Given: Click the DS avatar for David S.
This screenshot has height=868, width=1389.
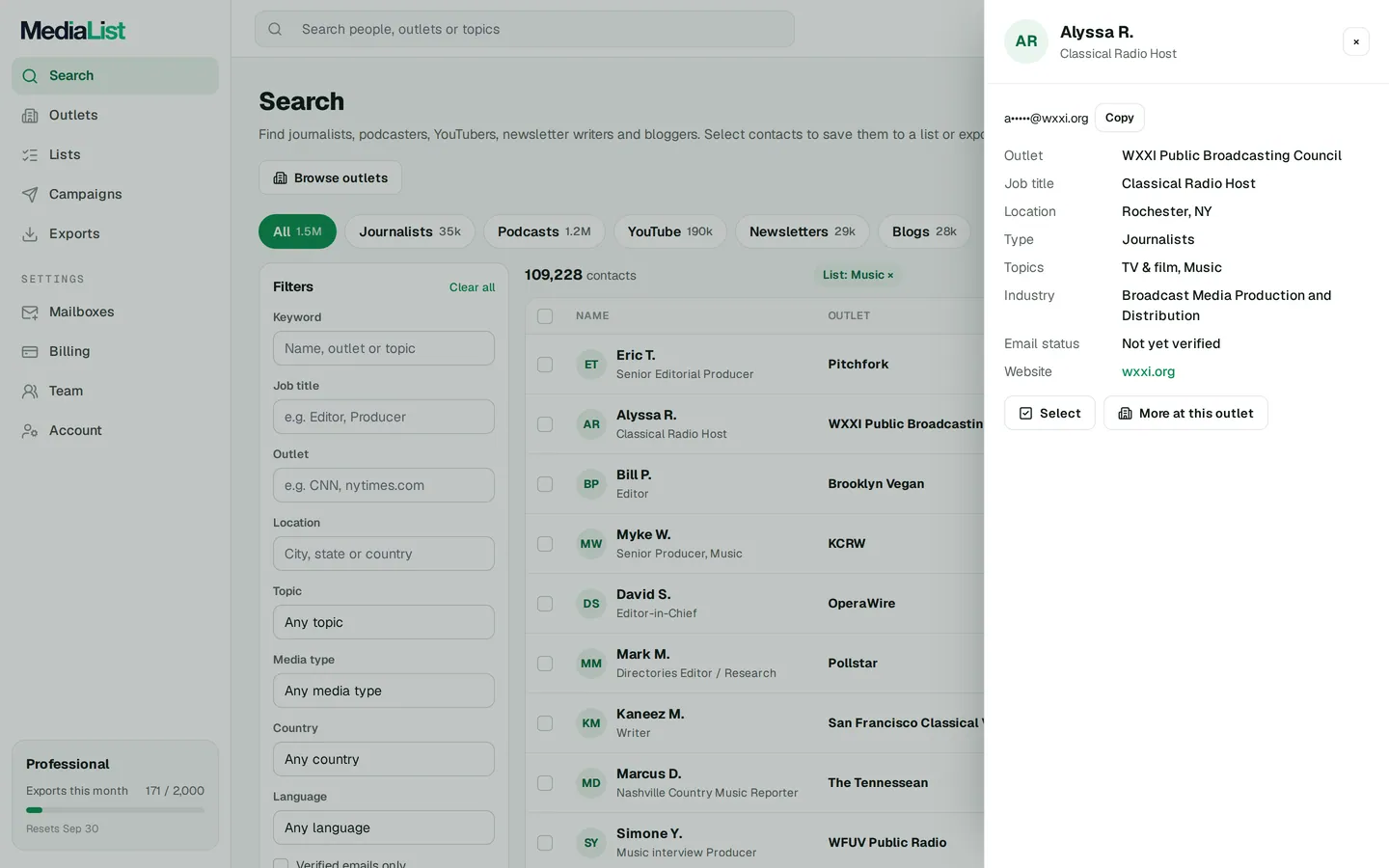Looking at the screenshot, I should 591,604.
